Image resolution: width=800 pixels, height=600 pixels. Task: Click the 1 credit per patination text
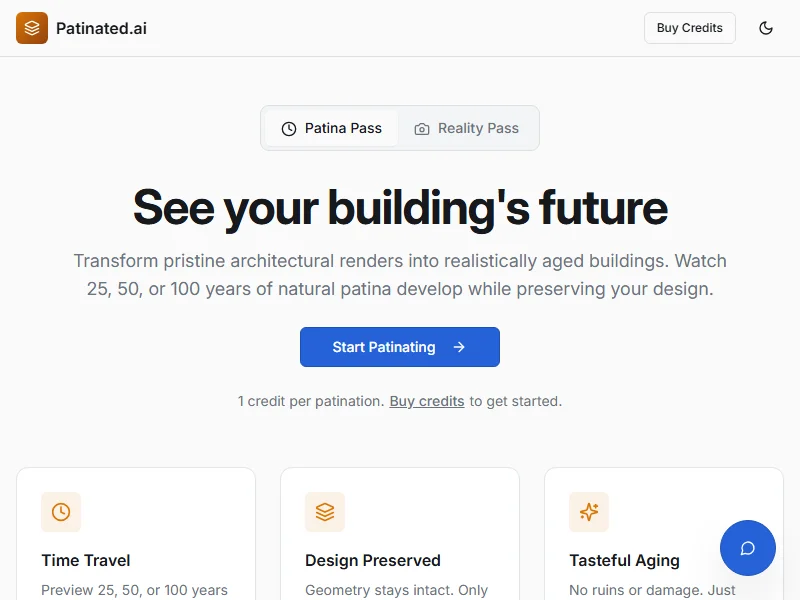(x=310, y=401)
